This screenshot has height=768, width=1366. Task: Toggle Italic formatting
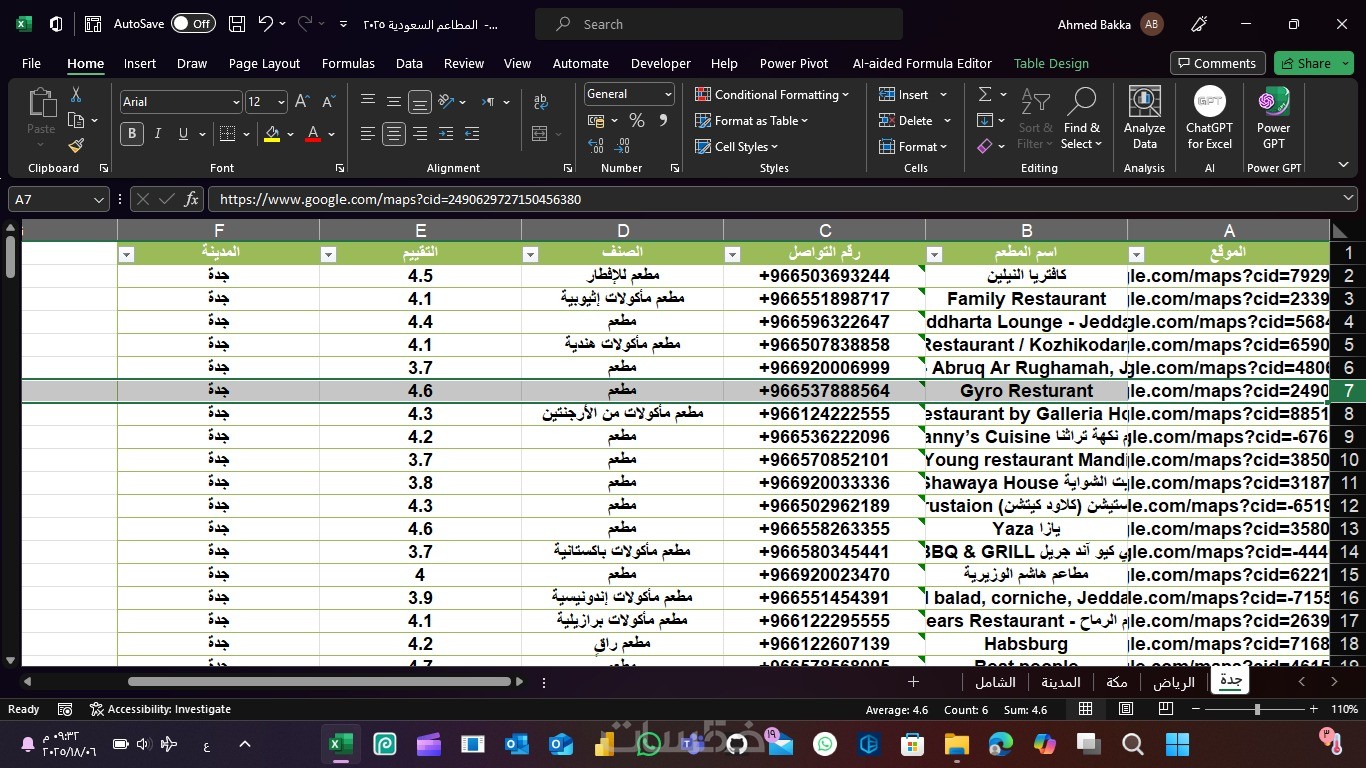point(157,134)
